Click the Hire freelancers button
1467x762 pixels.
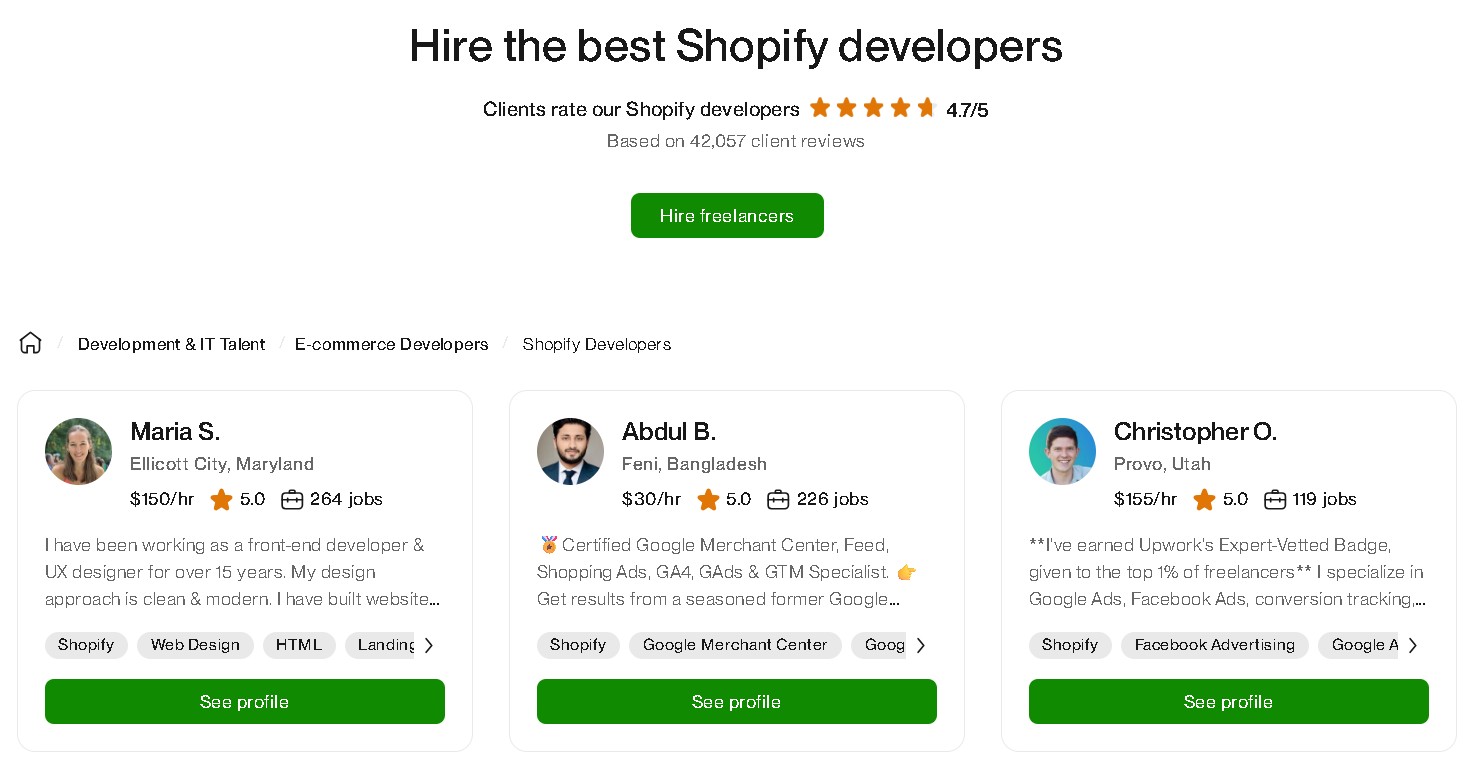(727, 215)
